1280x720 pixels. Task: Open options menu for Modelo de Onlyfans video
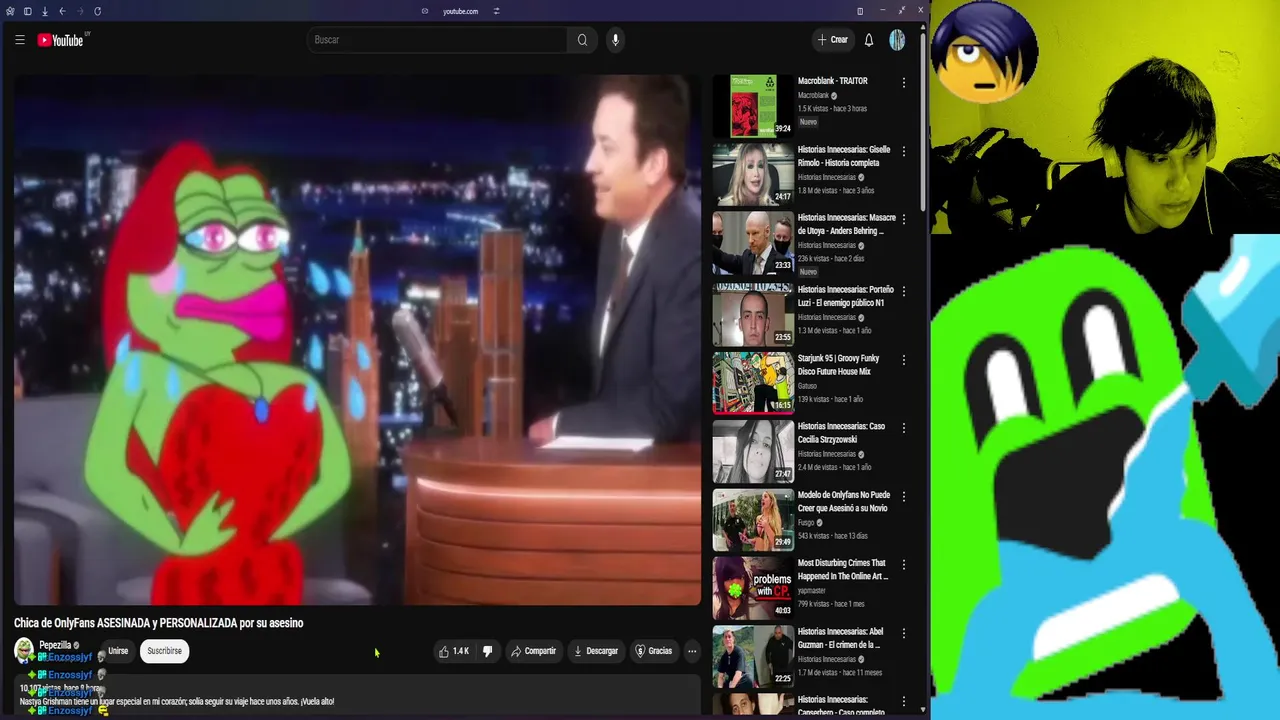[904, 496]
